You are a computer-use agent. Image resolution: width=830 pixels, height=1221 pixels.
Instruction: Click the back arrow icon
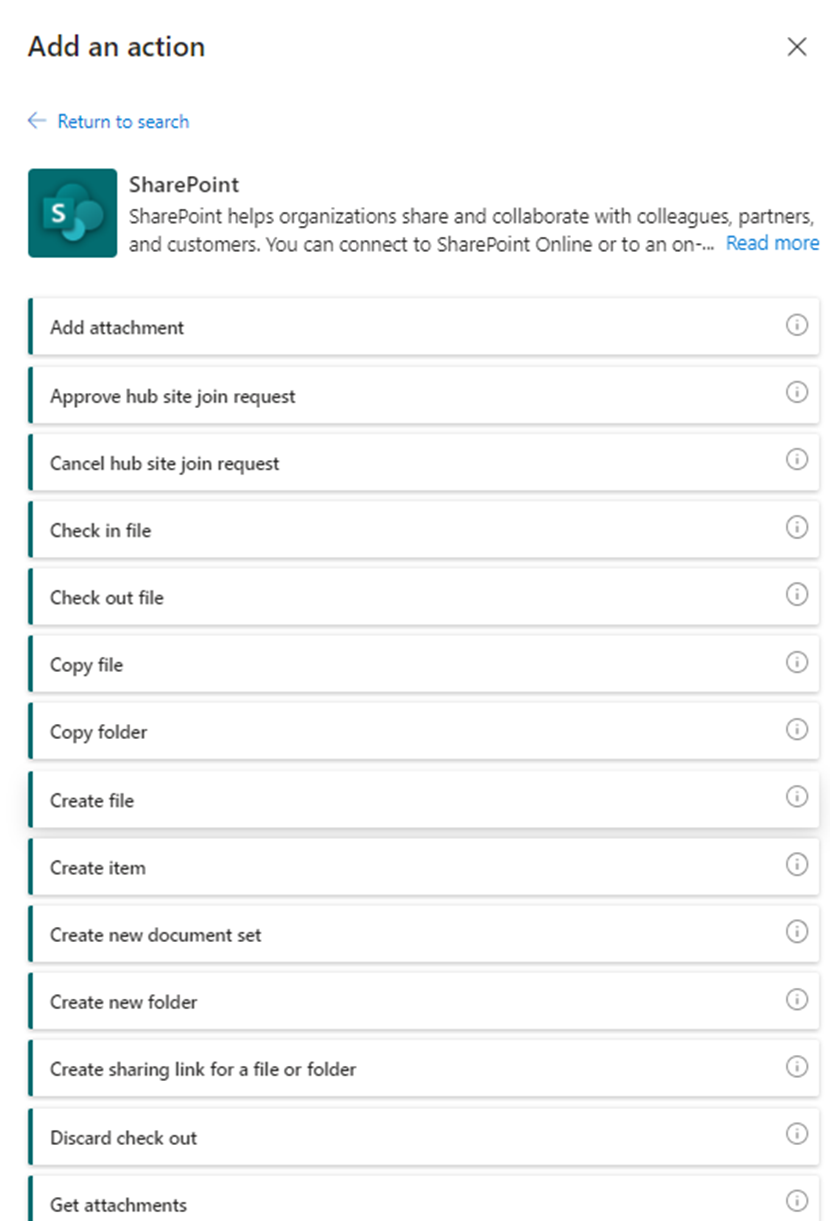(37, 121)
